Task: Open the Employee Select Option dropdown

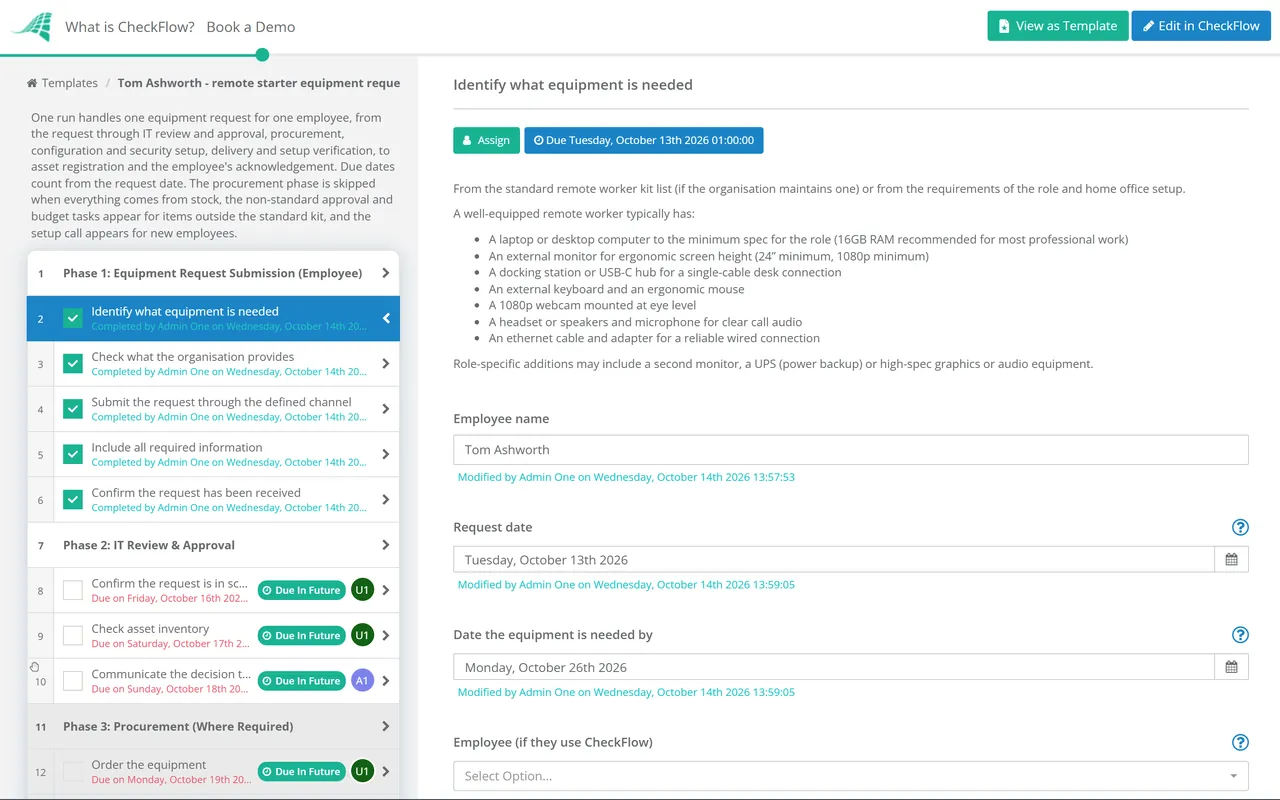Action: 851,776
